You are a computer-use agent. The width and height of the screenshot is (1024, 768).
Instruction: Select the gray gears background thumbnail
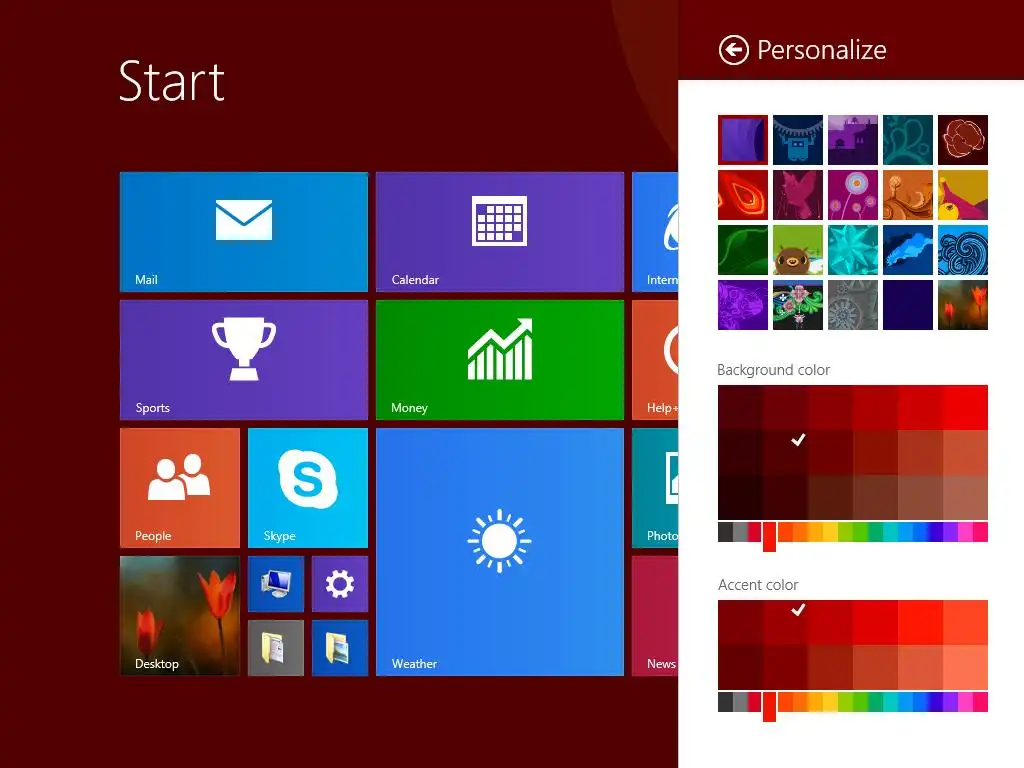[x=852, y=305]
